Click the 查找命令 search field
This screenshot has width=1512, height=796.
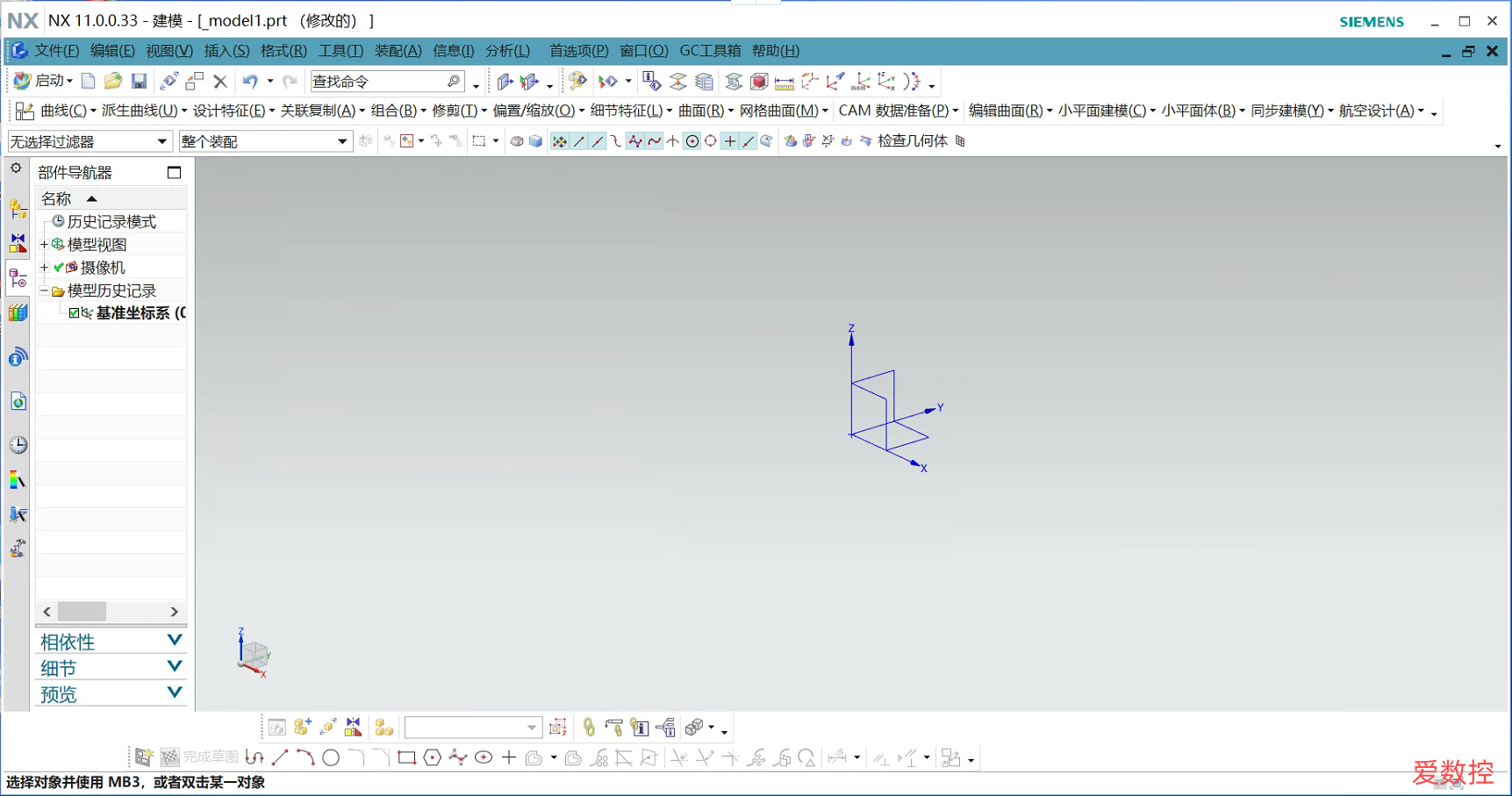point(388,82)
